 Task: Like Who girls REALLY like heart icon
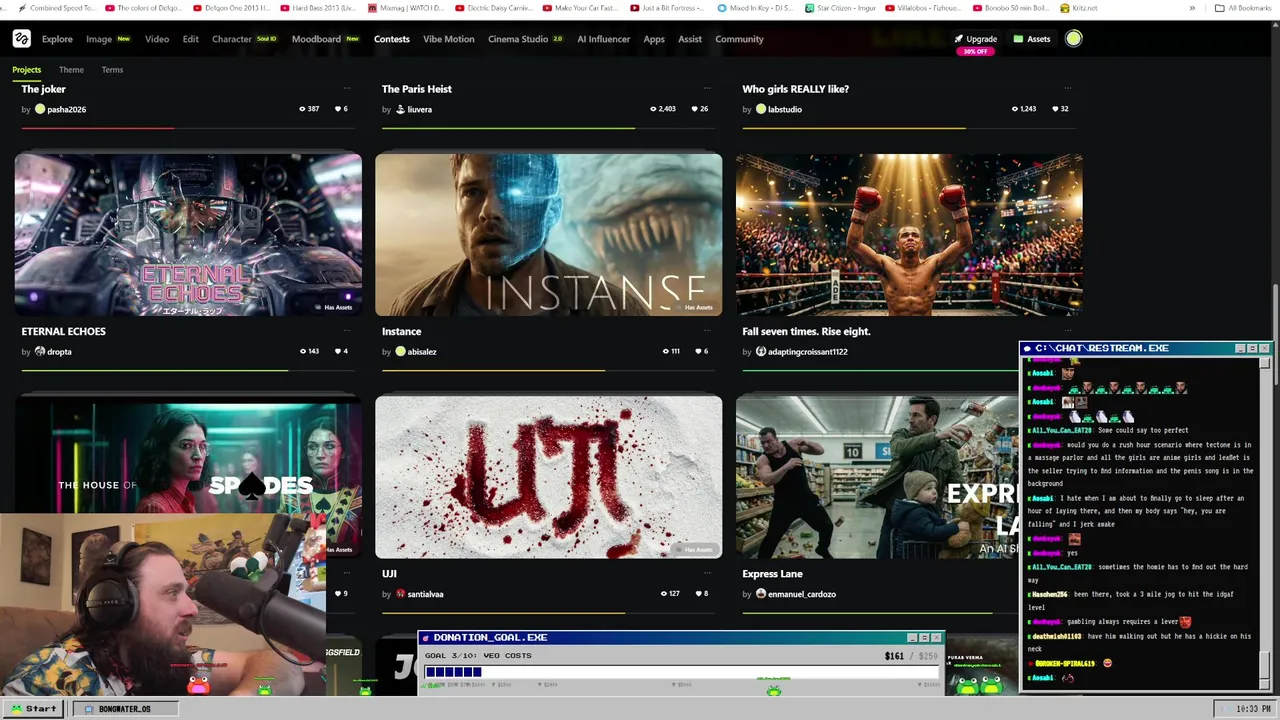[x=1055, y=109]
